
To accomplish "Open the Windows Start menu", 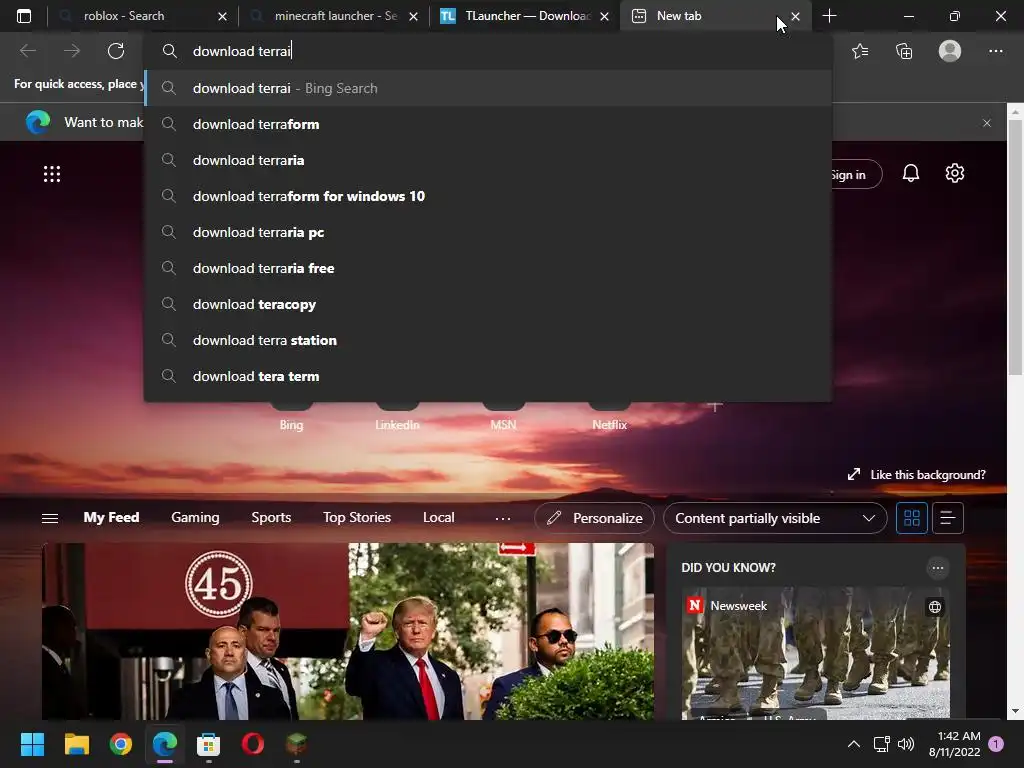I will 32,744.
